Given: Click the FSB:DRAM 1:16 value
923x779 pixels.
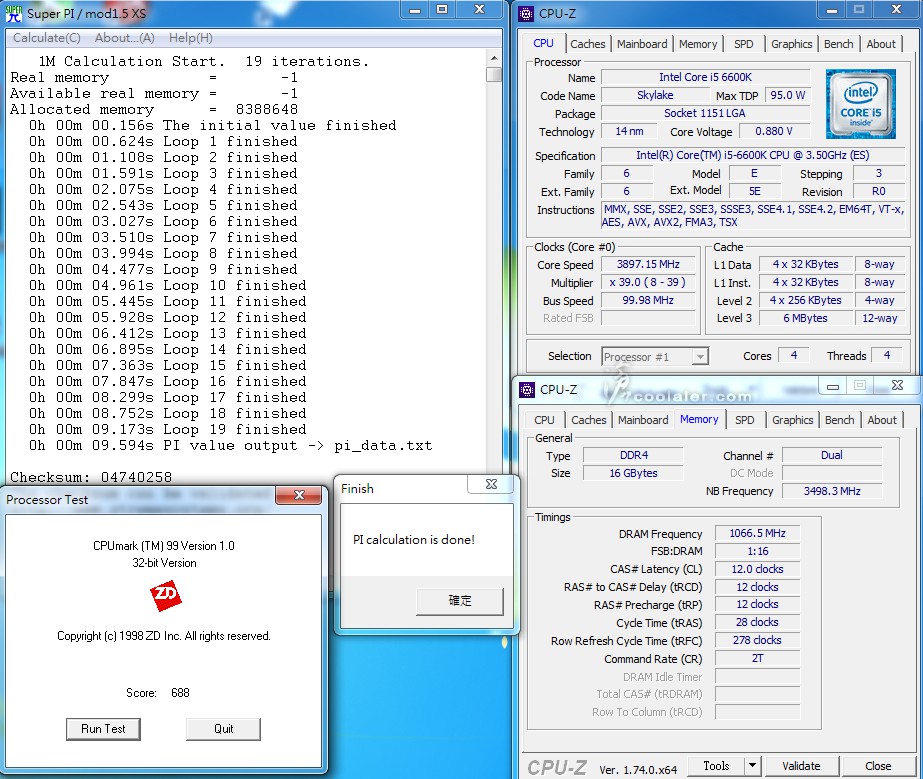Looking at the screenshot, I should click(757, 552).
